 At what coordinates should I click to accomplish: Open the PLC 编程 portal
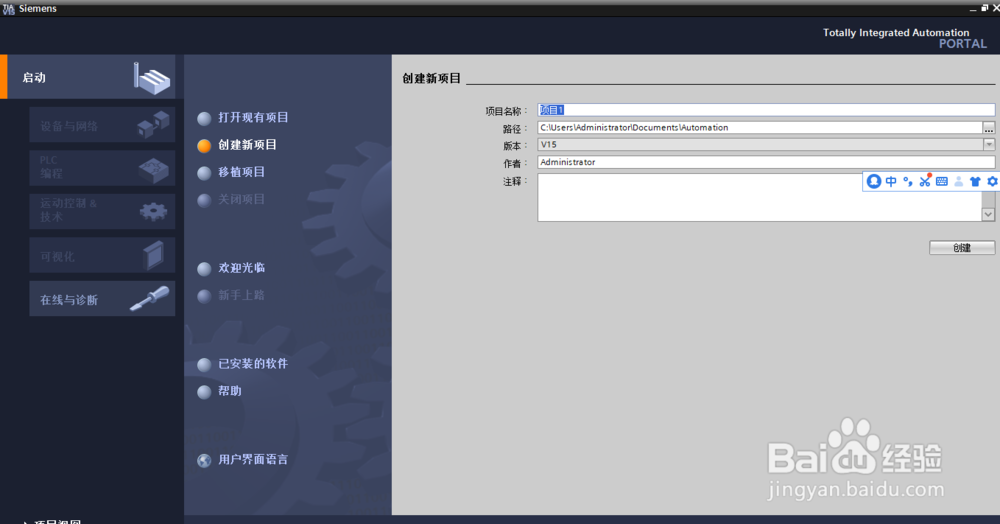[102, 168]
